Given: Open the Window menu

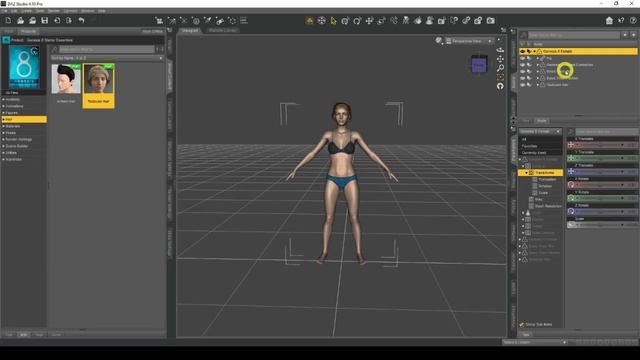Looking at the screenshot, I should pyautogui.click(x=87, y=11).
